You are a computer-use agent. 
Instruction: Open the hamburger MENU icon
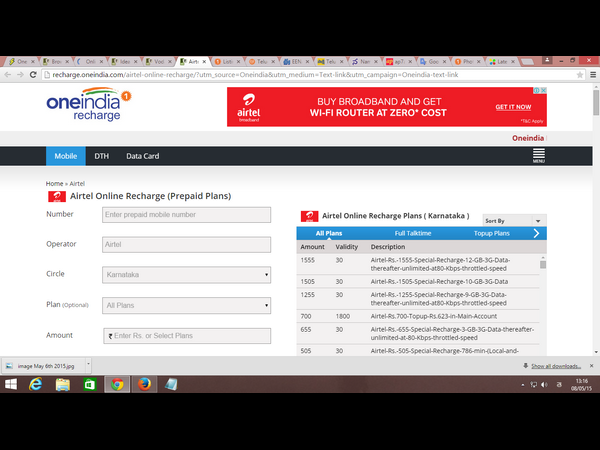point(538,156)
